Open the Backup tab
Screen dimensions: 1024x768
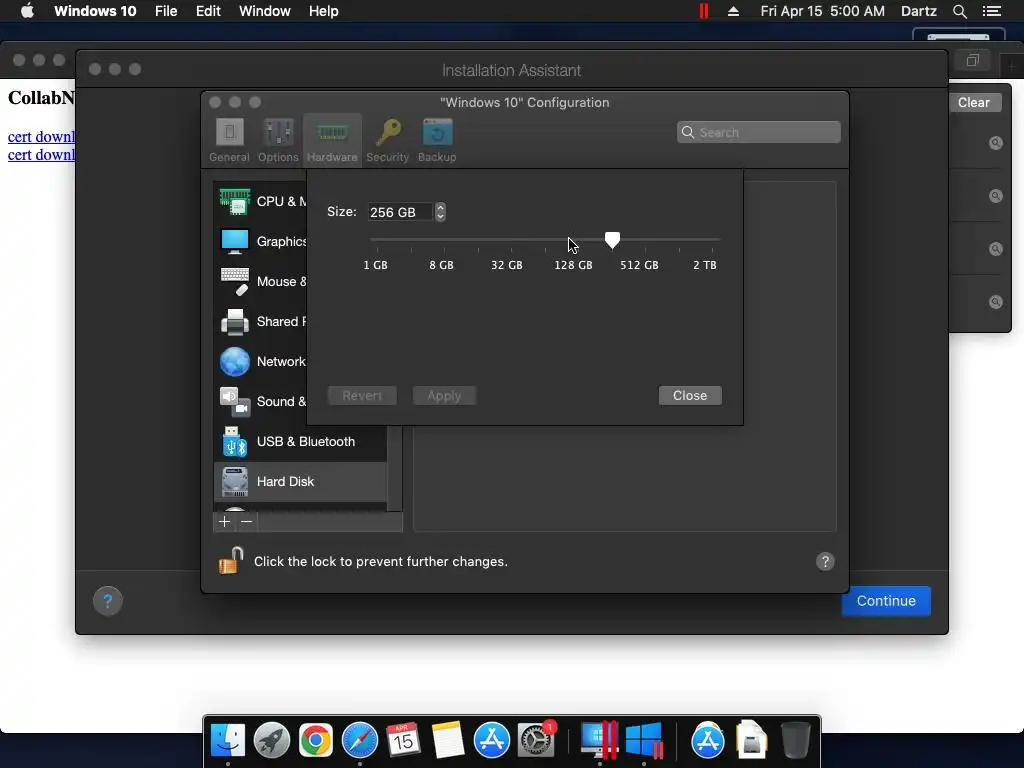437,140
